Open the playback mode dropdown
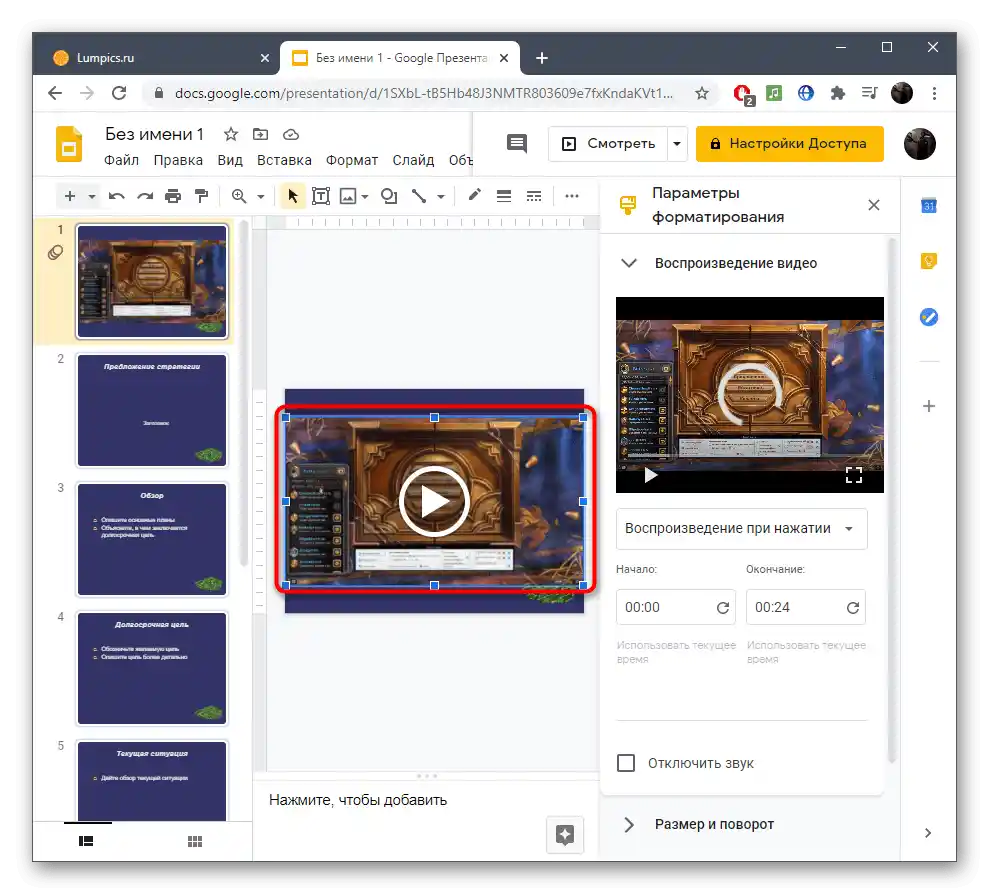The image size is (989, 894). click(741, 529)
